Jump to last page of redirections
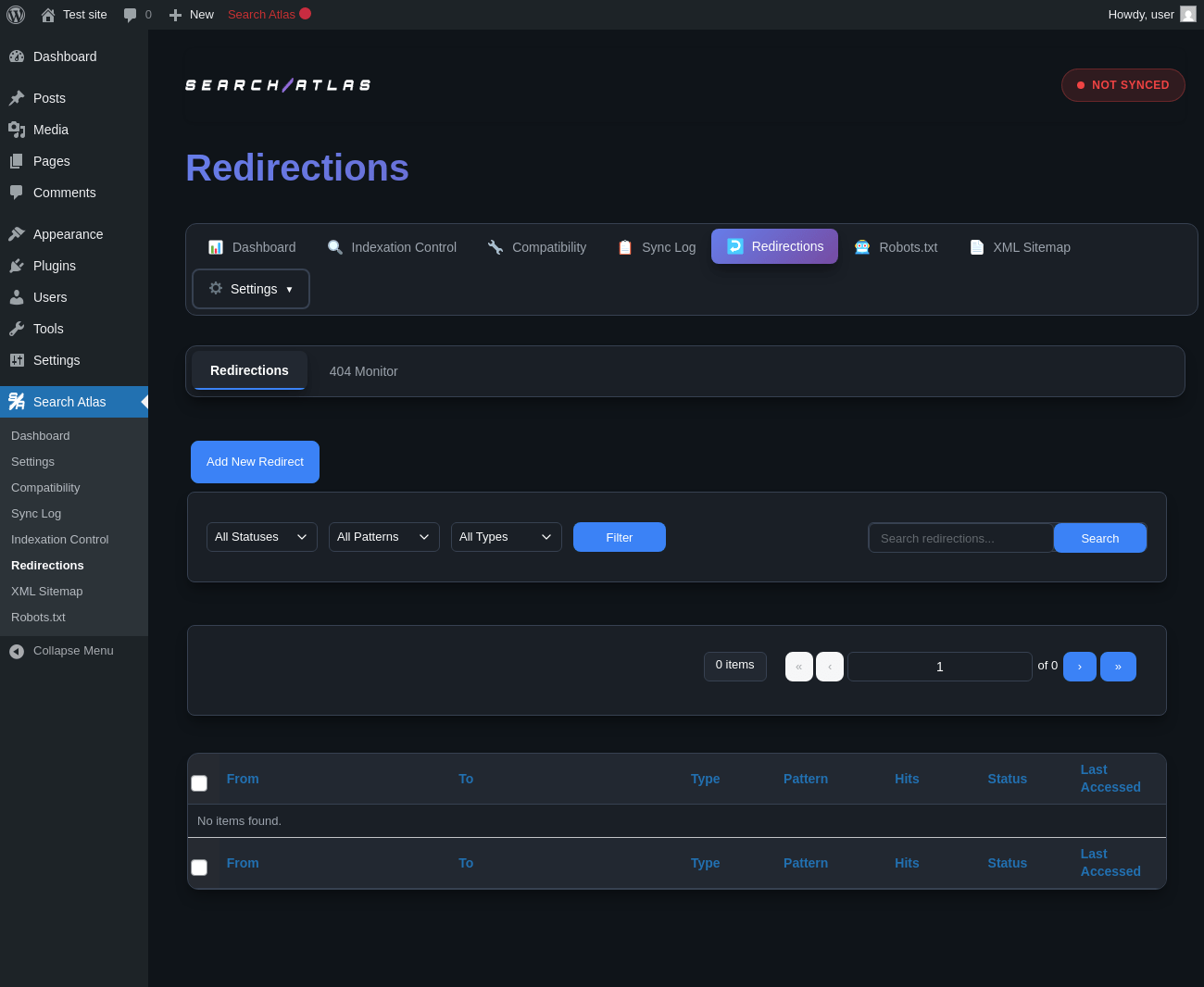The image size is (1204, 987). [1118, 667]
